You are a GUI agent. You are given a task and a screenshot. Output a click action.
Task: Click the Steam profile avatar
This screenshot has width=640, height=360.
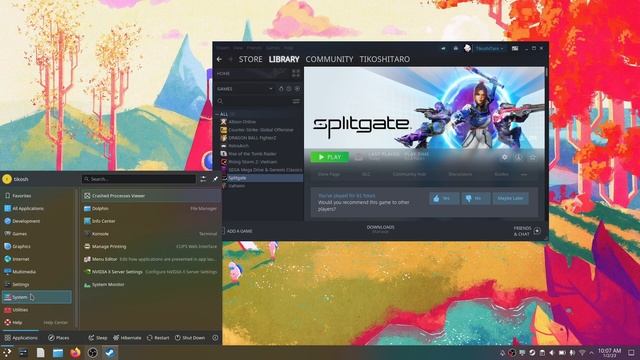tap(467, 48)
